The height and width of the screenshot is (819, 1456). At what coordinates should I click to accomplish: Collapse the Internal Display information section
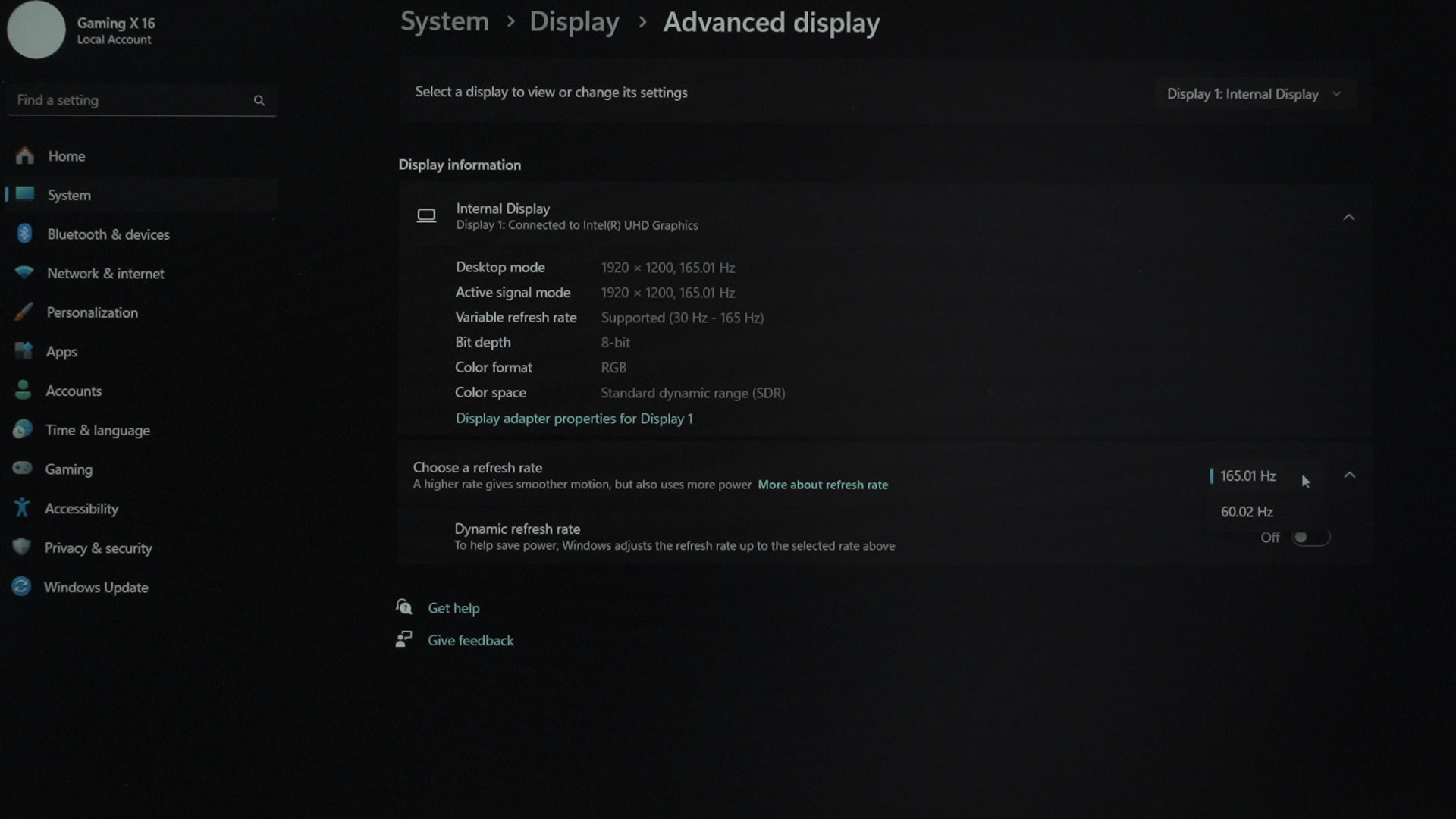(x=1348, y=217)
